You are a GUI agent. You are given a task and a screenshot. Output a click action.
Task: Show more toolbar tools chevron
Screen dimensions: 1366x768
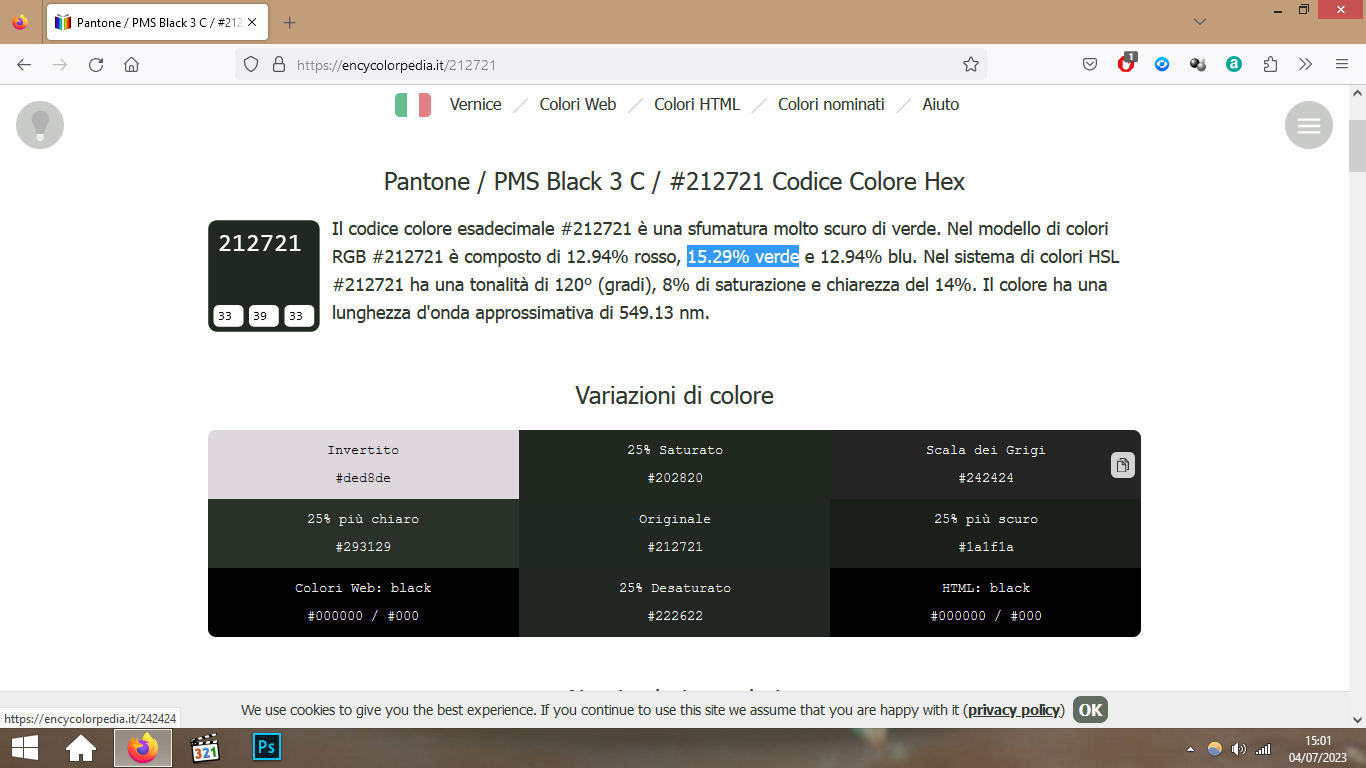(x=1305, y=64)
